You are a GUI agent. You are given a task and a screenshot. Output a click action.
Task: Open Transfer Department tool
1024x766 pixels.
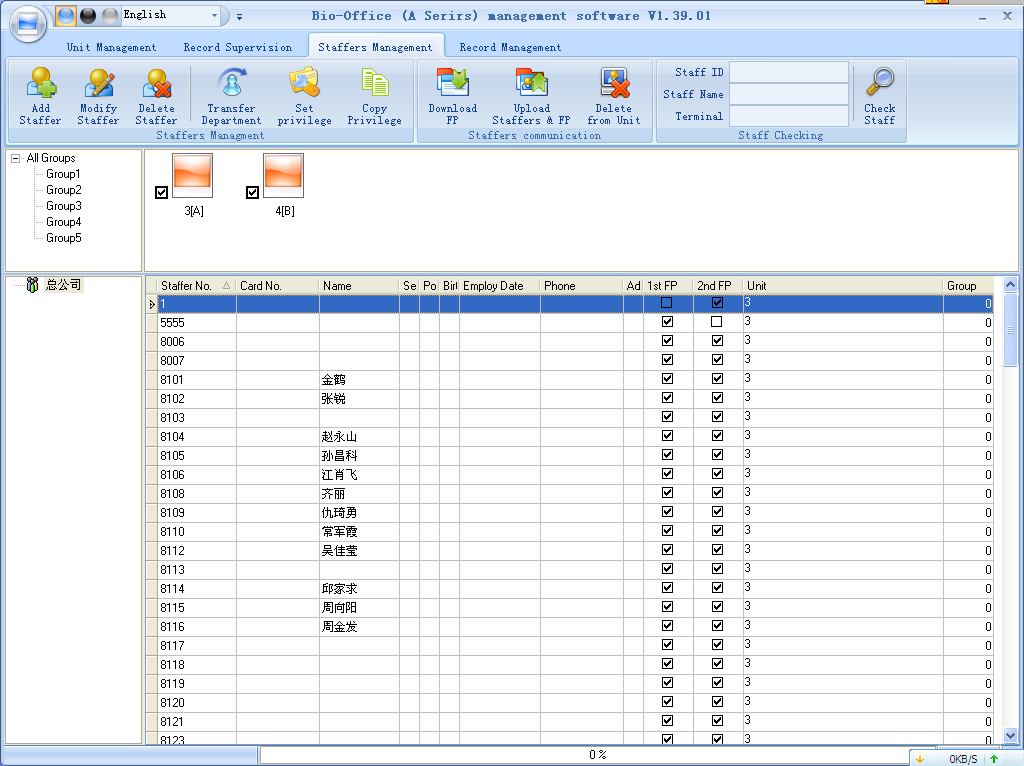coord(231,86)
